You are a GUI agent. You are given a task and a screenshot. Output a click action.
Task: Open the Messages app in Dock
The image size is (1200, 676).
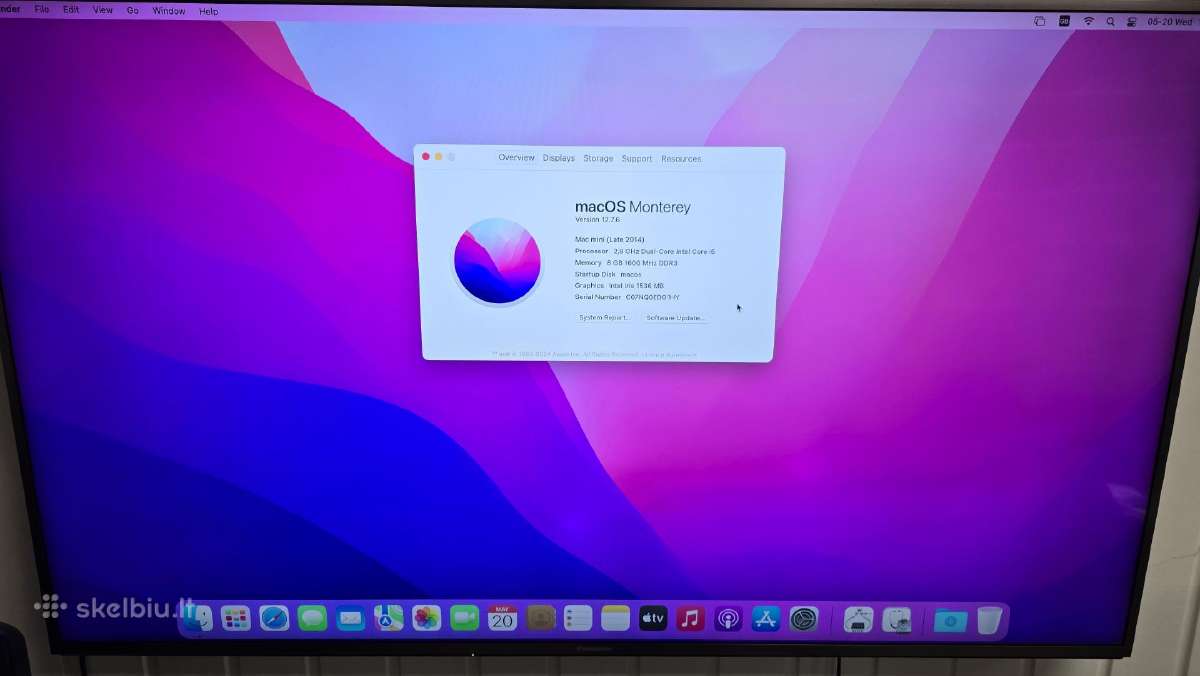312,618
